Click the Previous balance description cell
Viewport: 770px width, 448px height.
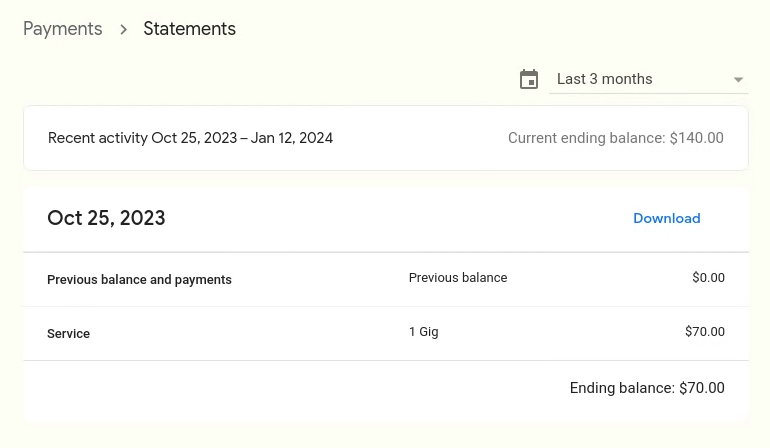click(457, 278)
